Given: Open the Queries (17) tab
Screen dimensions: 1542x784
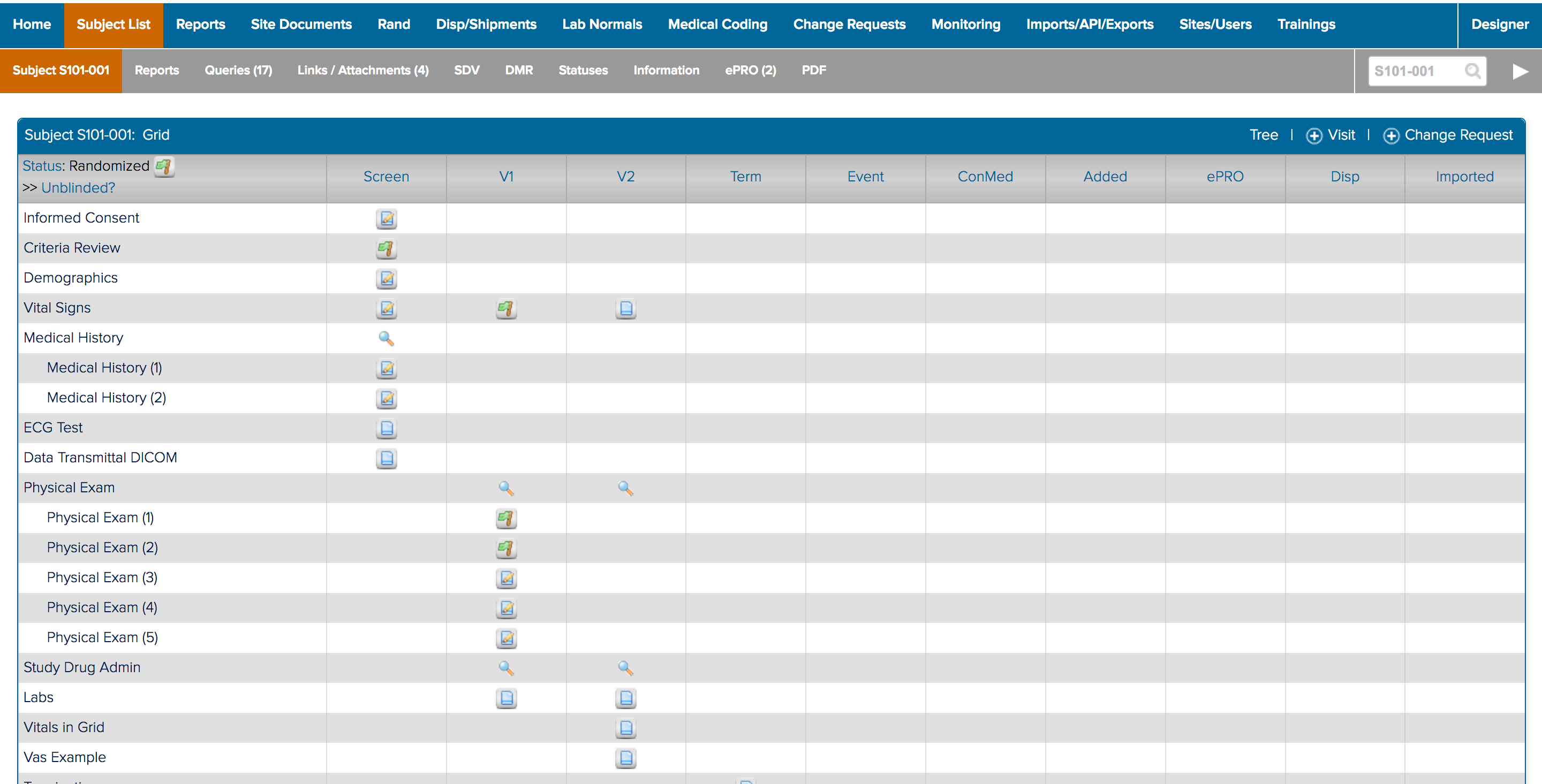Looking at the screenshot, I should 238,70.
